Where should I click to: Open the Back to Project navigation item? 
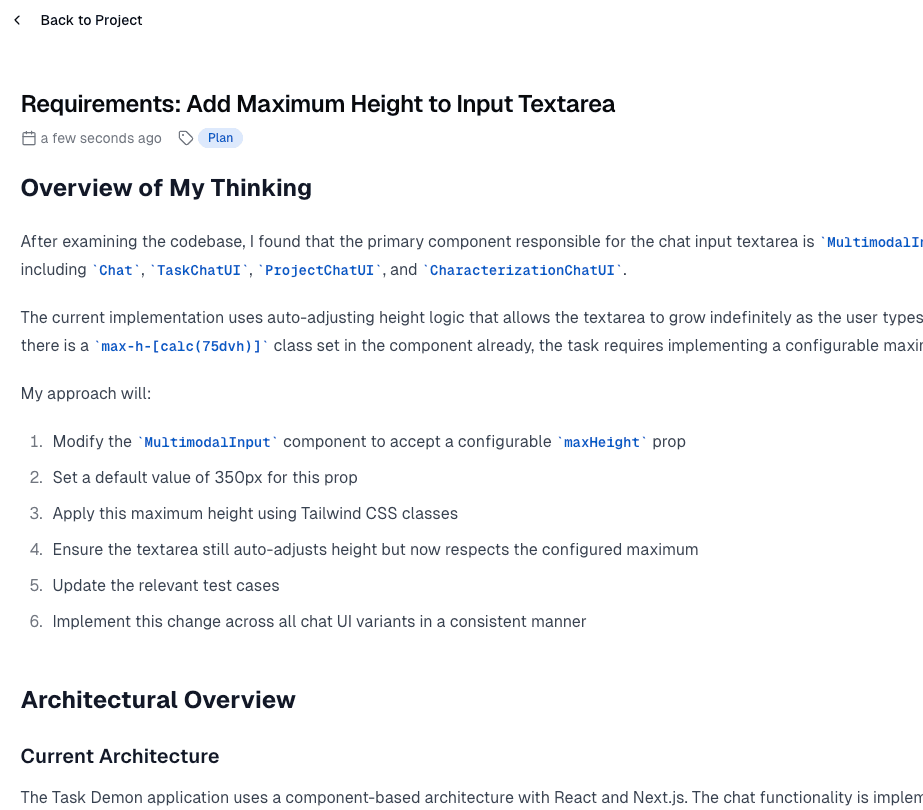click(91, 19)
